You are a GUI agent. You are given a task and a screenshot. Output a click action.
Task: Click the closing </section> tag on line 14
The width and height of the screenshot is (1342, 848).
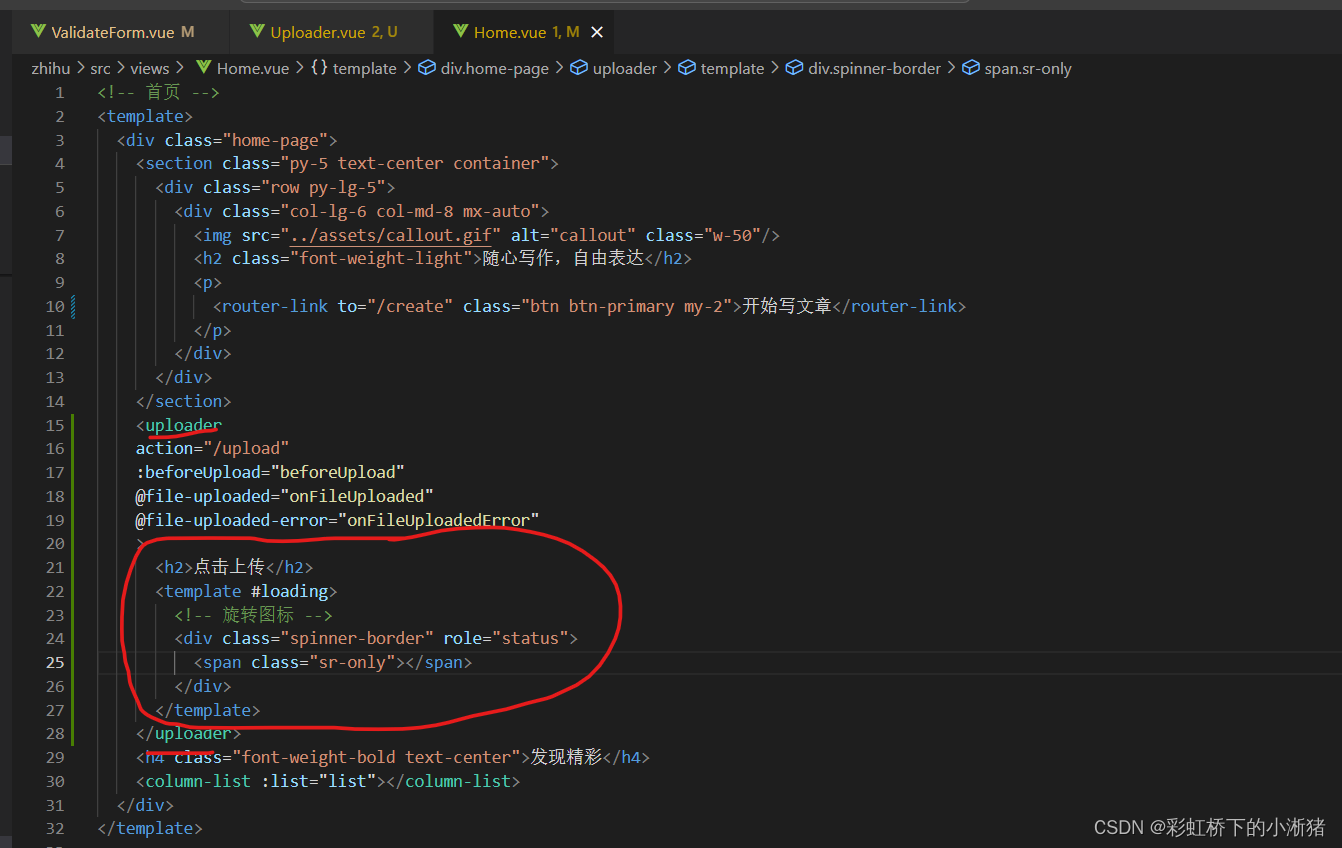pos(184,401)
